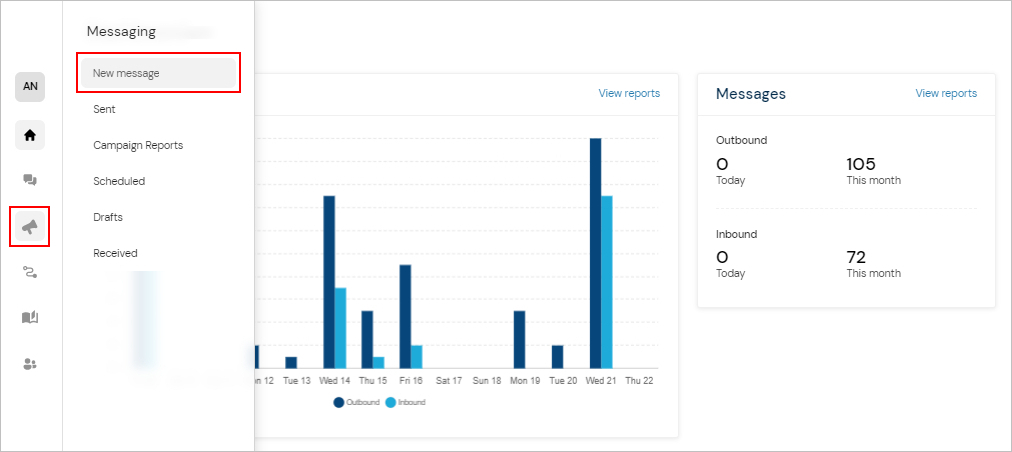Open the Sent messages menu item

[x=105, y=109]
